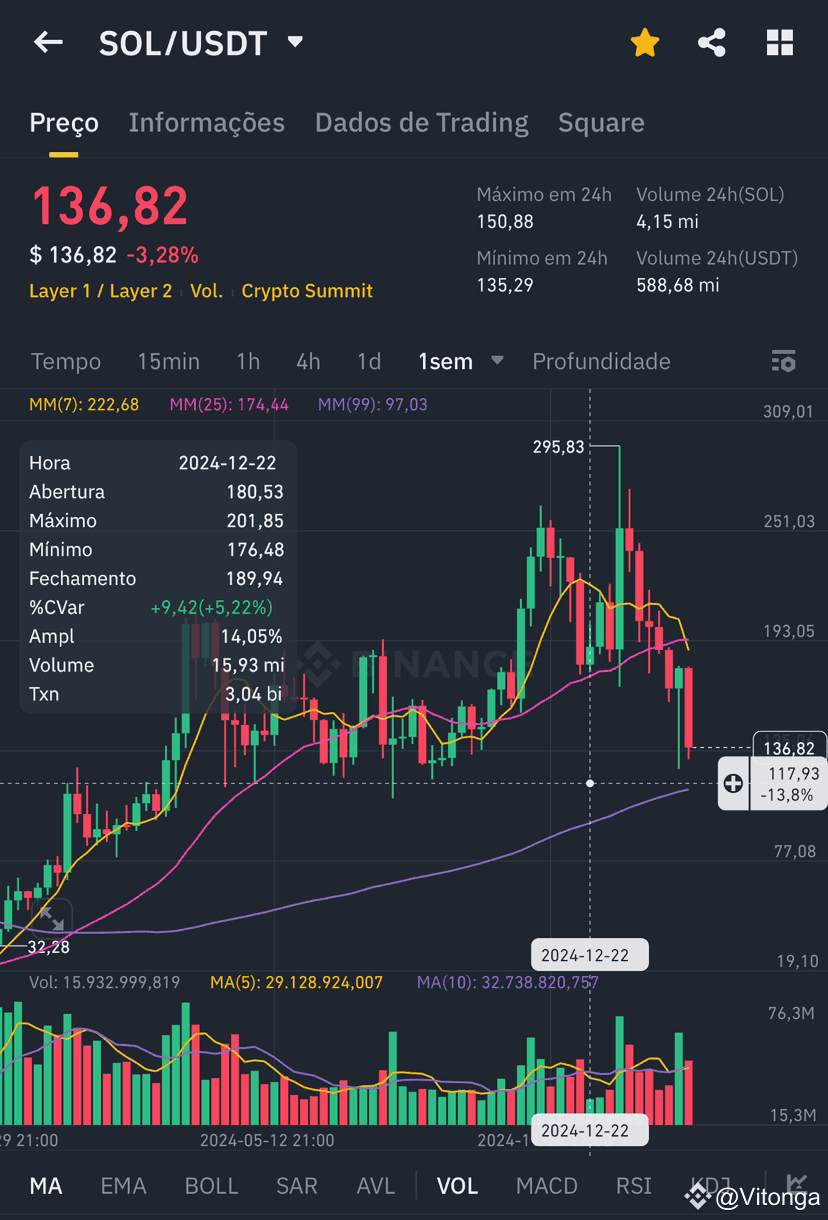
Task: Open the chart settings icon
Action: 784,361
